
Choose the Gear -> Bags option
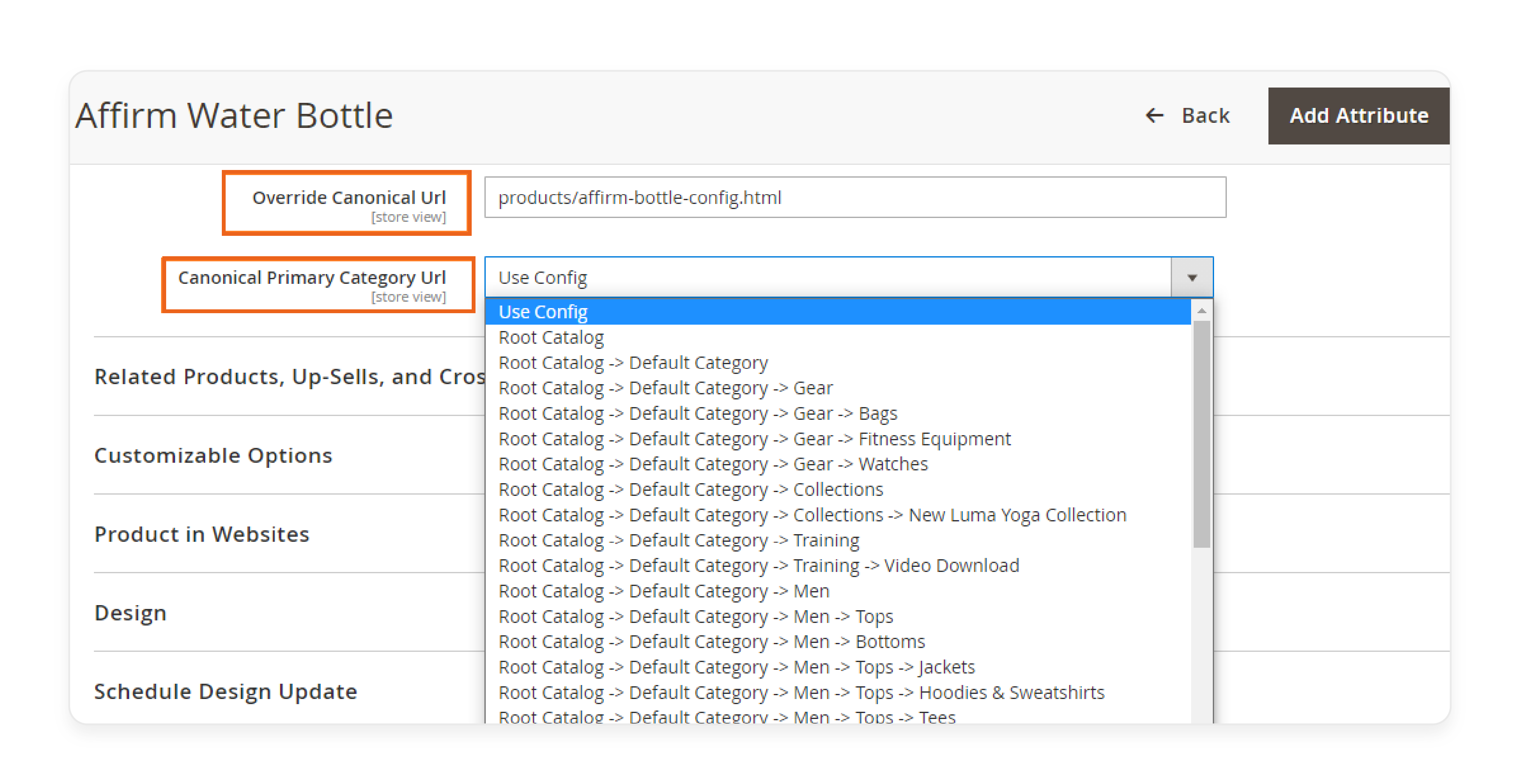pyautogui.click(x=838, y=413)
